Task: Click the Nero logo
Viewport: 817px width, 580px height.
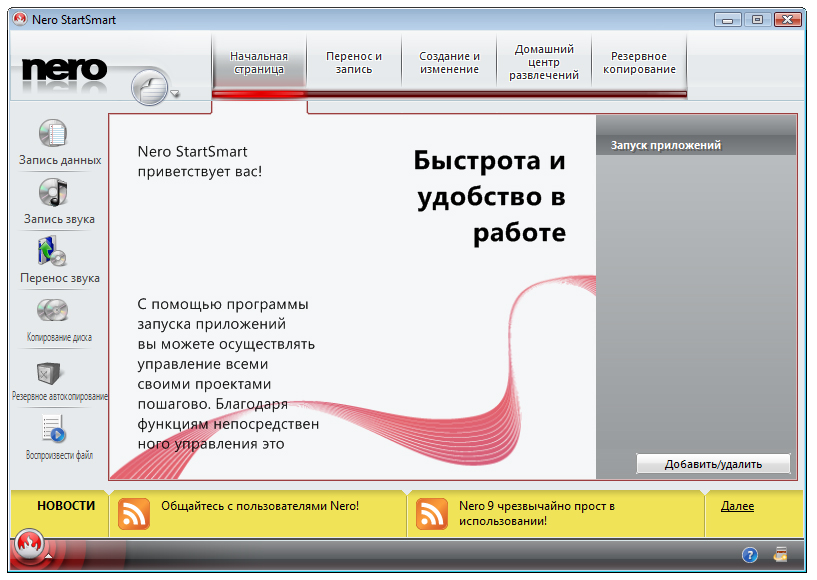Action: pos(64,69)
